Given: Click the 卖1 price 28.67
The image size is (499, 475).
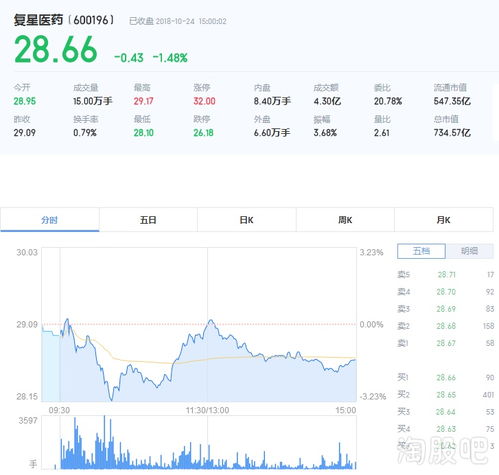Looking at the screenshot, I should point(446,343).
